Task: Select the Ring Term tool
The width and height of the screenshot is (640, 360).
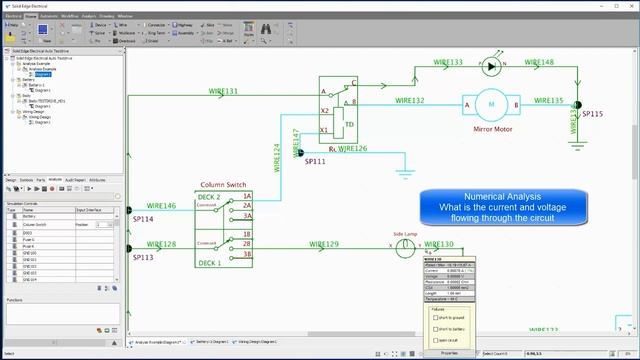Action: point(154,33)
